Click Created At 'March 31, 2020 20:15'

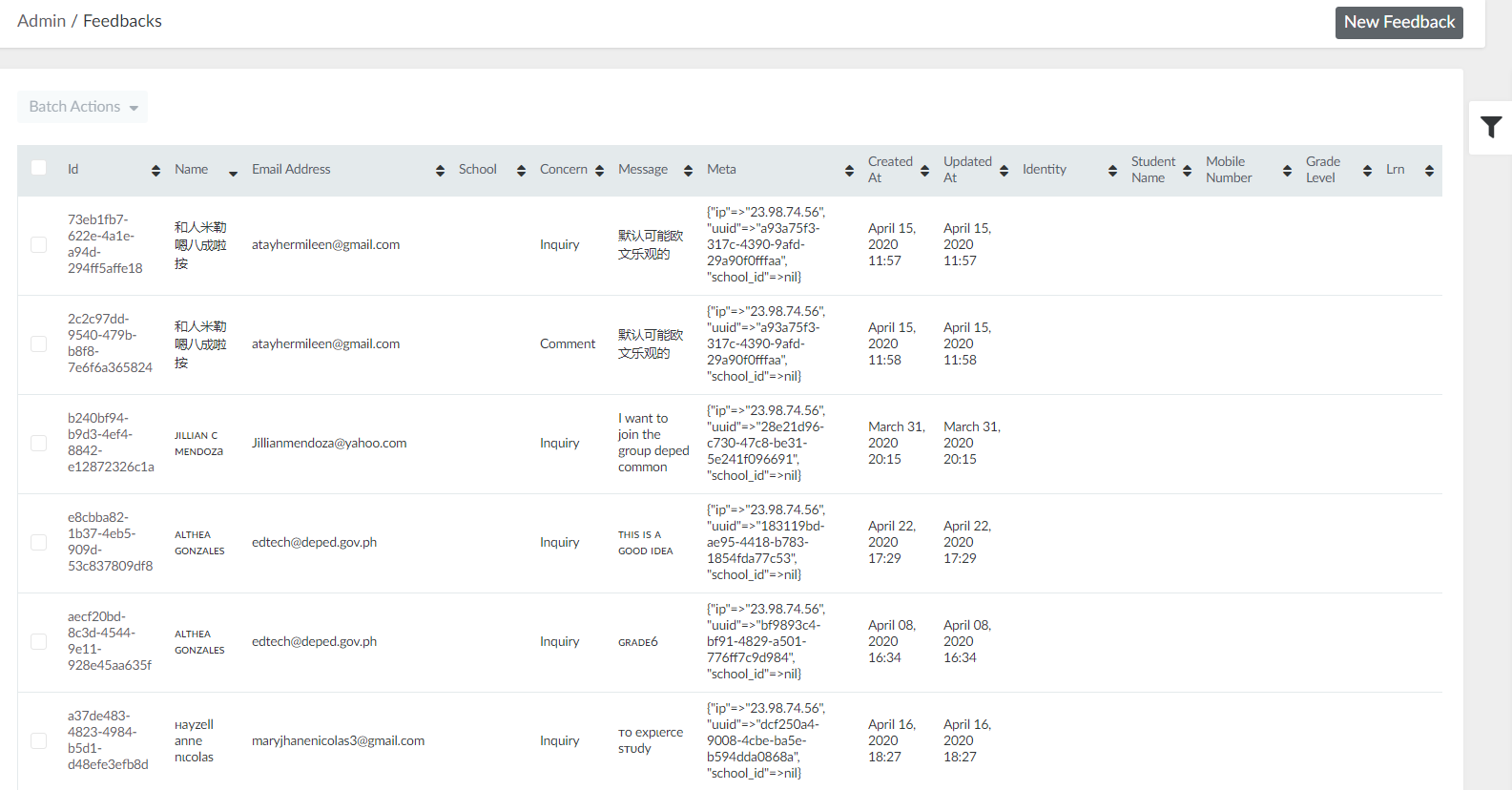(897, 443)
